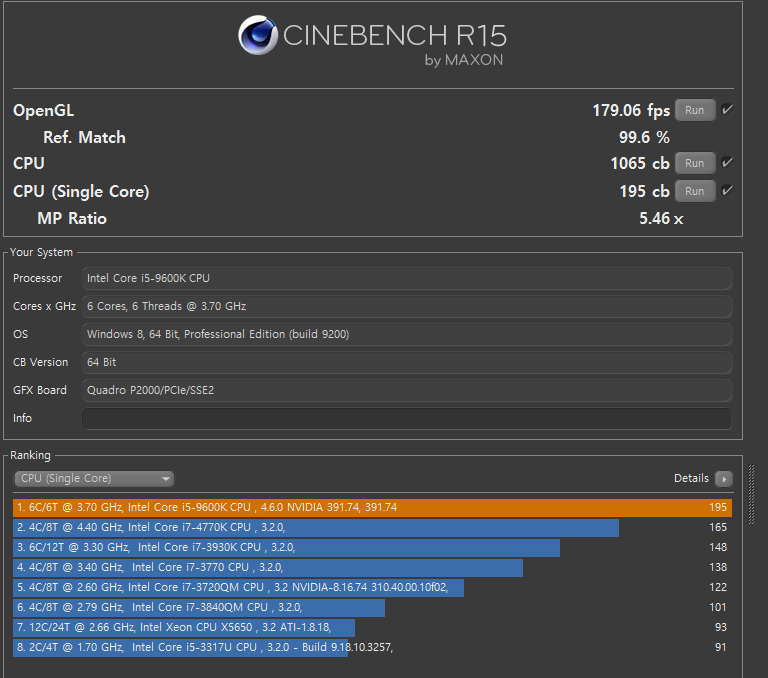This screenshot has width=768, height=678.
Task: Click the OpenGL score 179.06 fps
Action: (631, 111)
